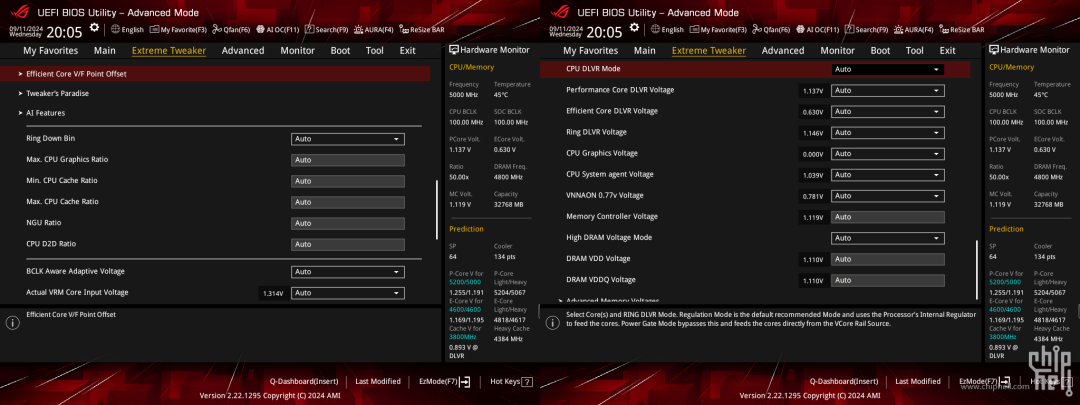Open Performance Core DLVR Voltage dropdown
Image resolution: width=1080 pixels, height=405 pixels.
(888, 90)
